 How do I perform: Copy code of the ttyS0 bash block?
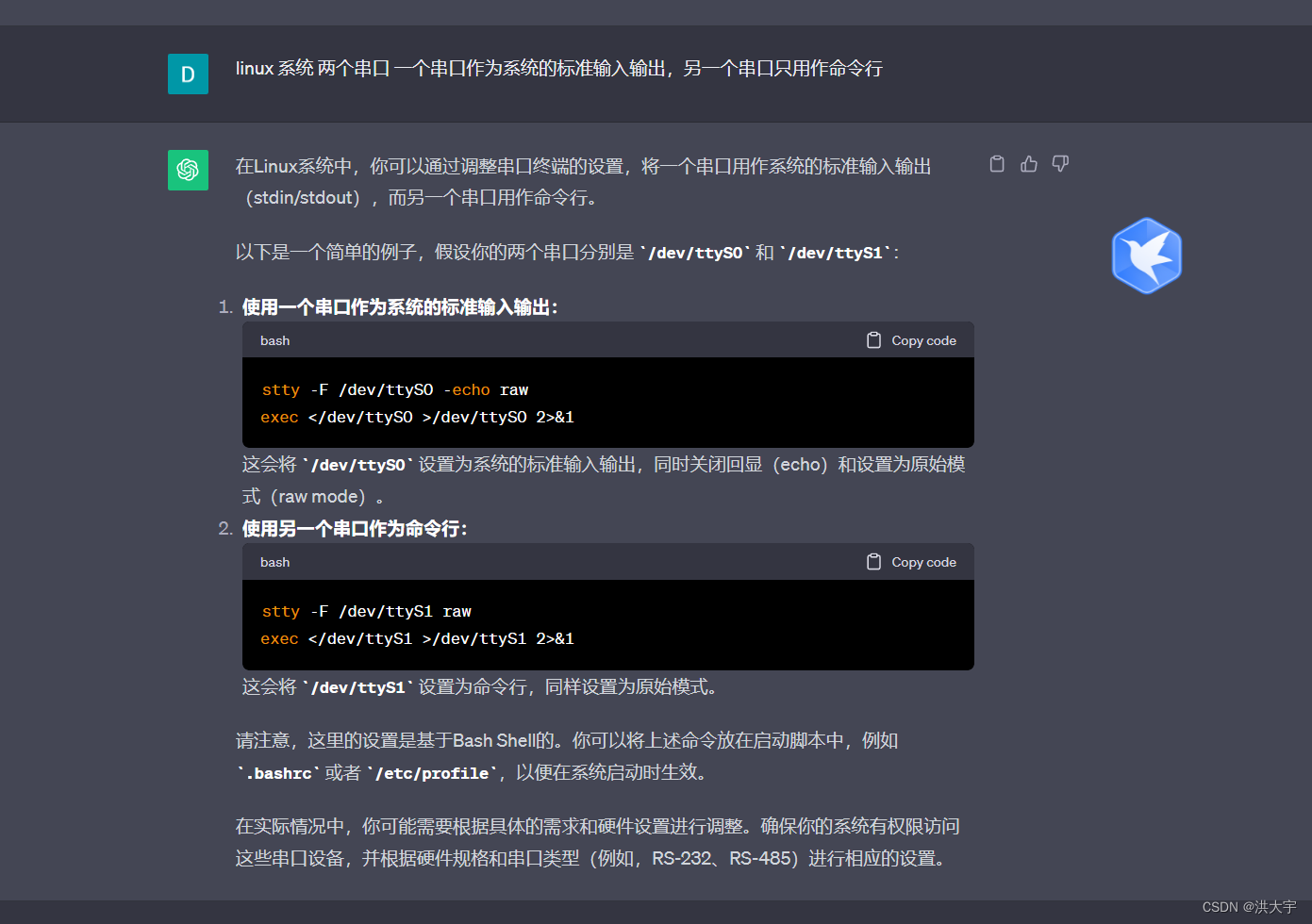click(911, 340)
